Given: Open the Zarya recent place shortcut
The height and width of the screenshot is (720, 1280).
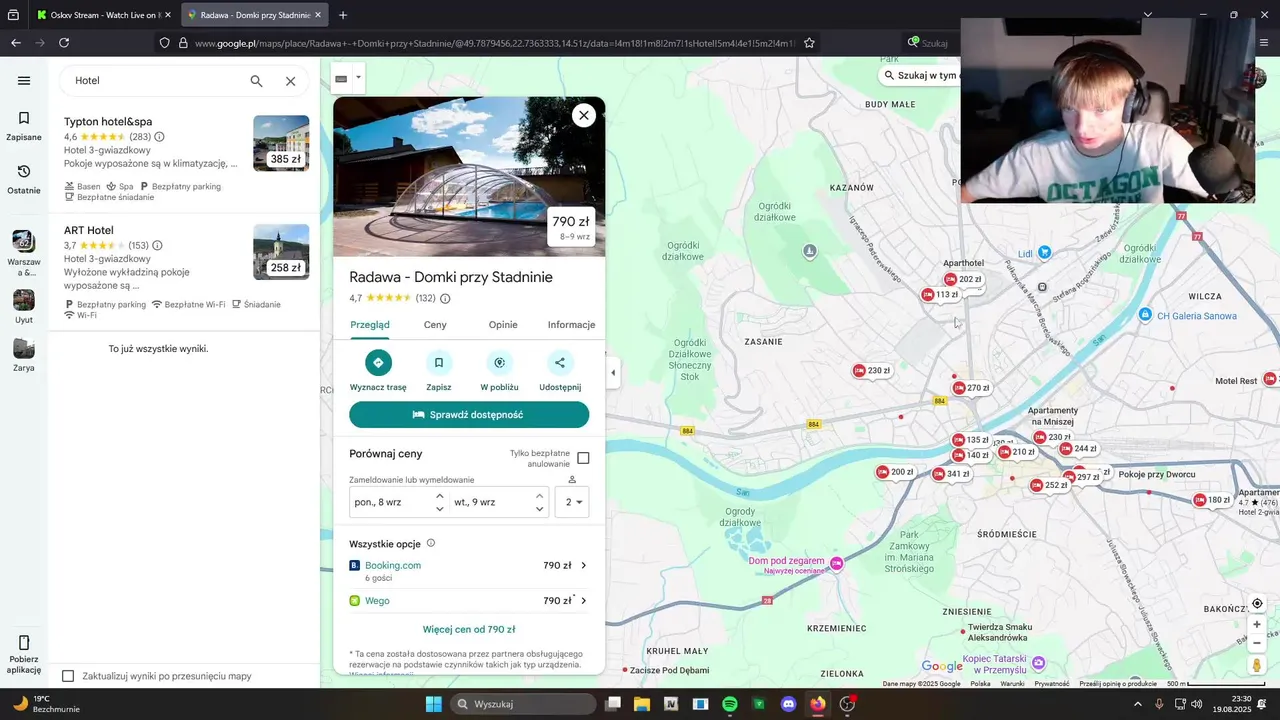Looking at the screenshot, I should pos(24,355).
